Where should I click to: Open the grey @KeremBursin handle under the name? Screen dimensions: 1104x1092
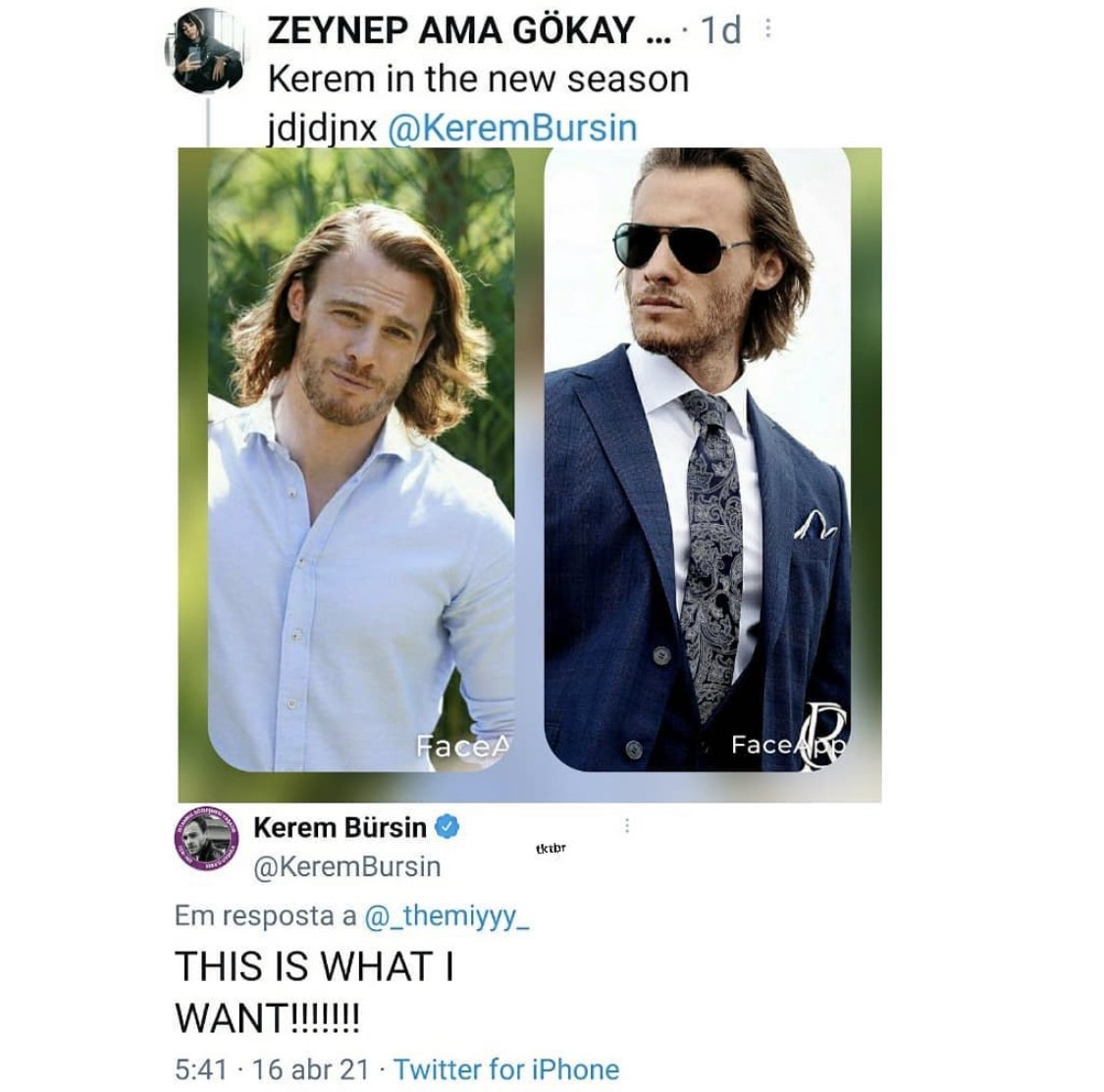347,866
